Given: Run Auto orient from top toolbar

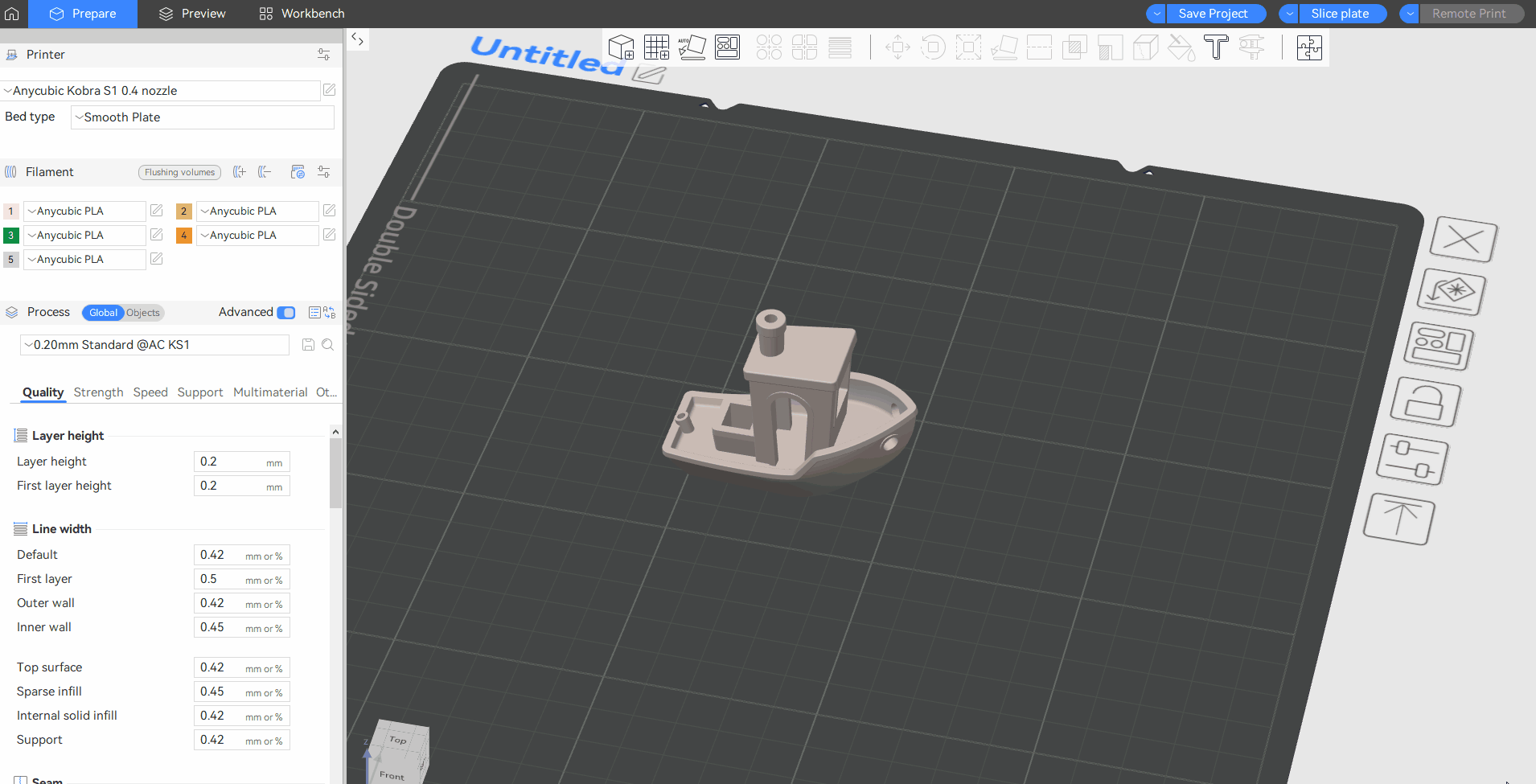Looking at the screenshot, I should pos(692,47).
